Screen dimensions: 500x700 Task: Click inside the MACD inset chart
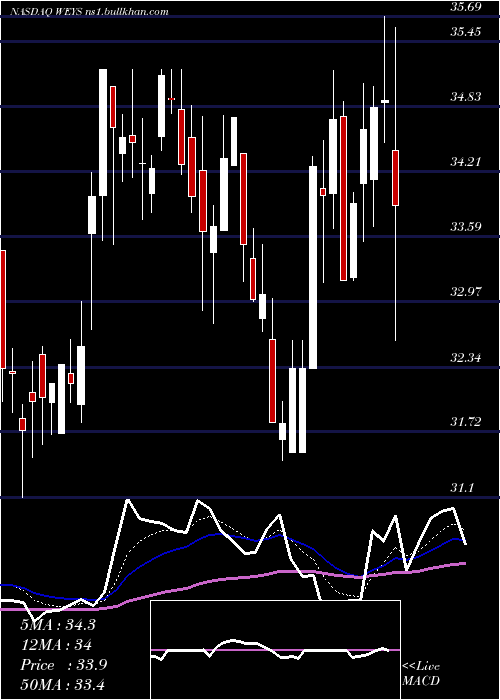[x=275, y=650]
